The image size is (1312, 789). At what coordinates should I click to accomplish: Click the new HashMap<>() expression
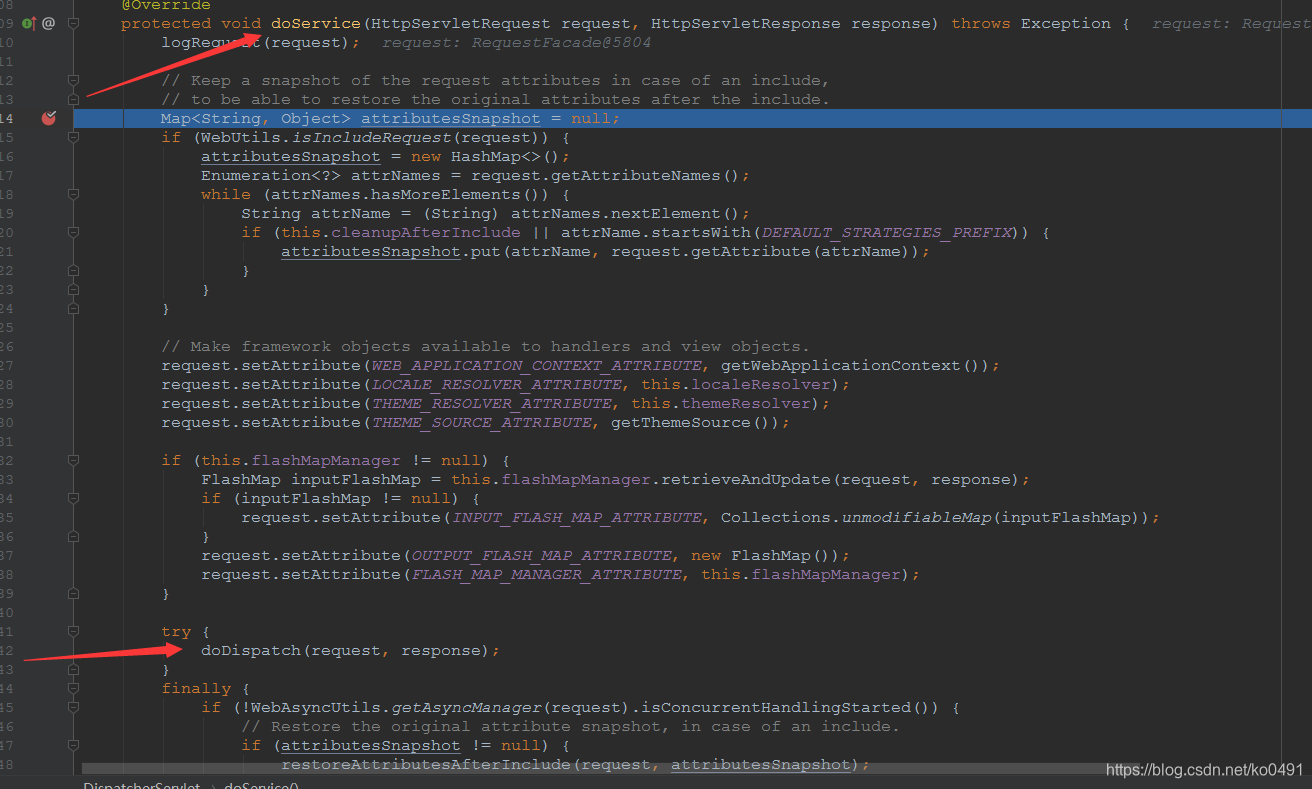point(485,156)
